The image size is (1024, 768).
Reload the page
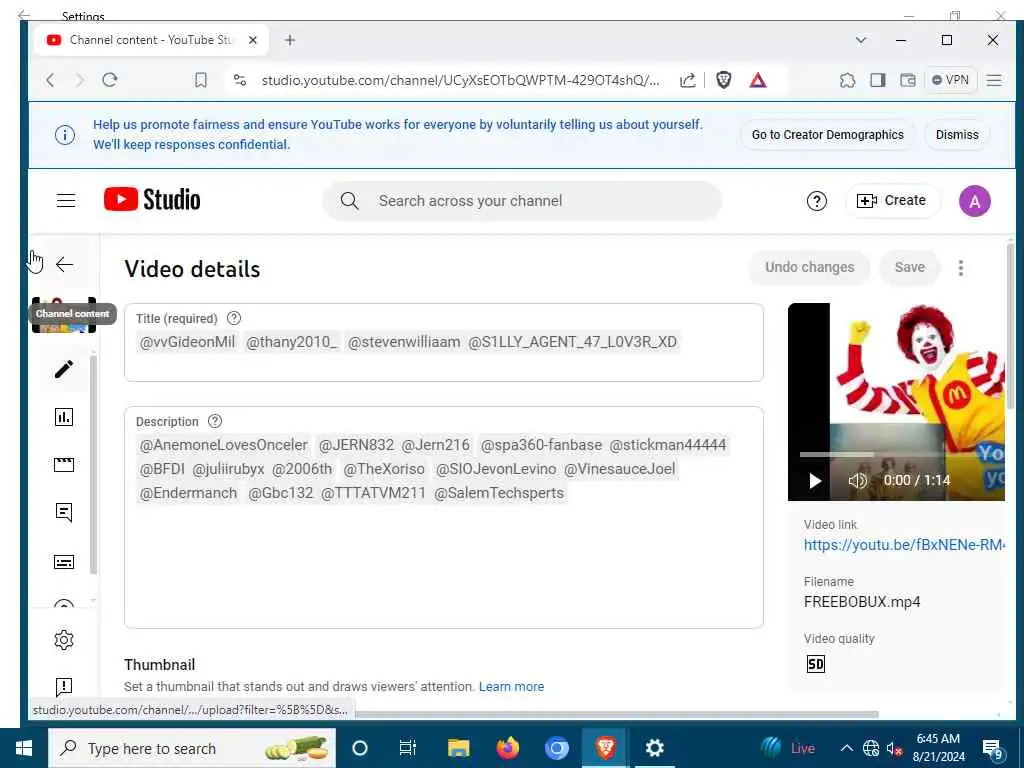pos(110,80)
